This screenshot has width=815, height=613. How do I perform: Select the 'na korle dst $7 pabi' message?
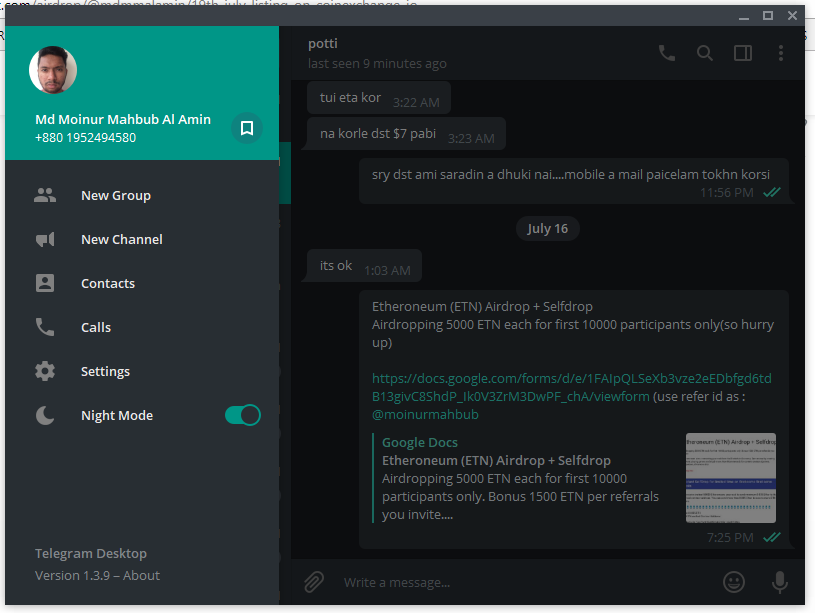point(406,134)
